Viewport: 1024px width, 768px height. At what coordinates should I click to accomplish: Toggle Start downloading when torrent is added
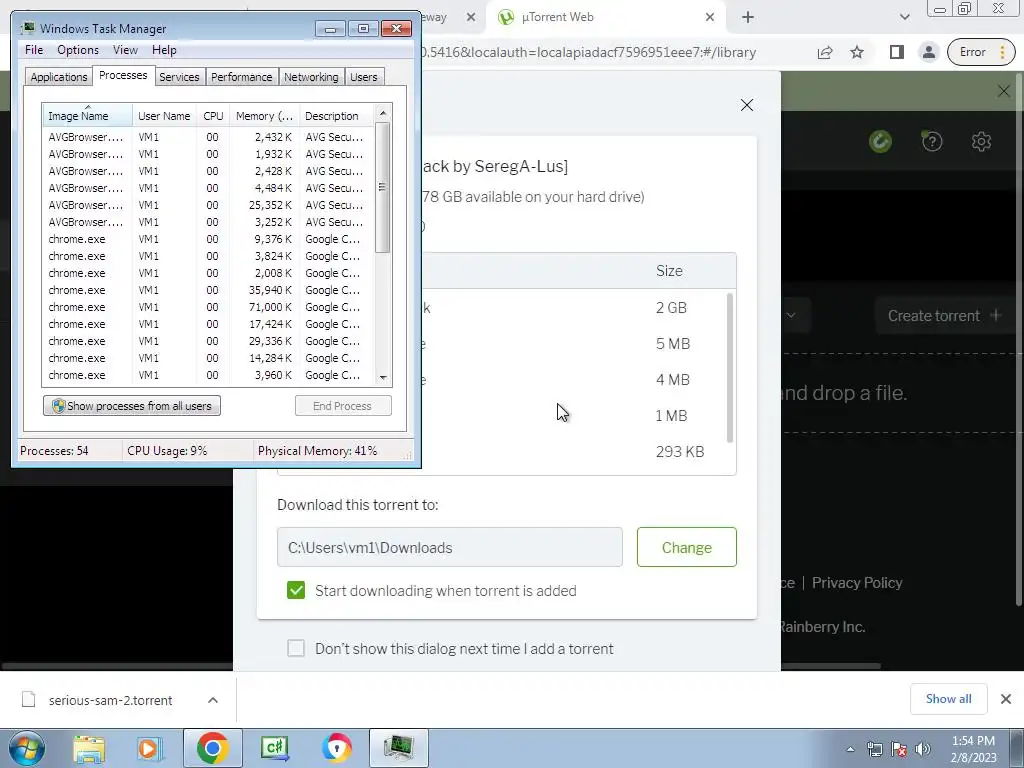pos(296,590)
